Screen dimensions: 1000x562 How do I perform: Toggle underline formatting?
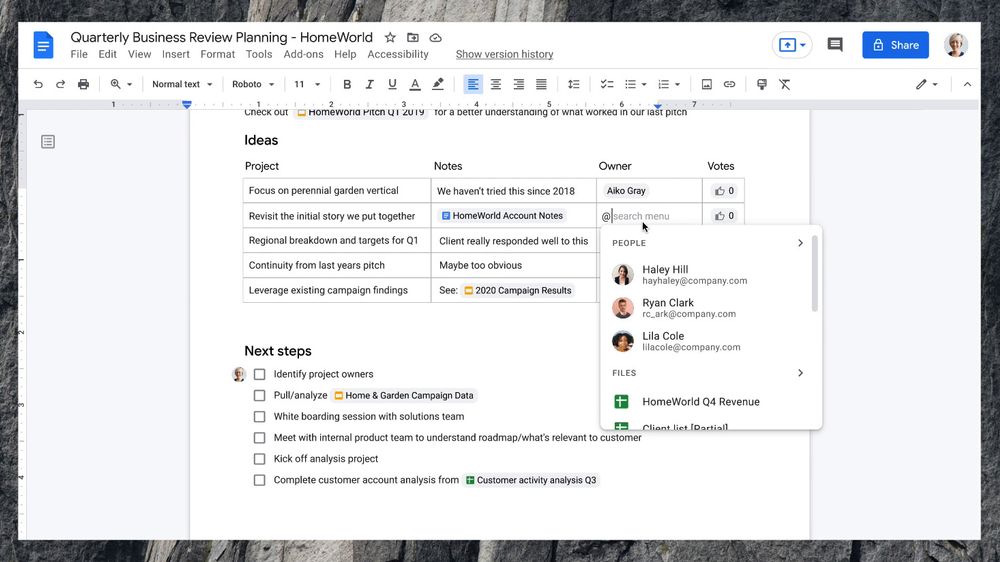(x=392, y=84)
